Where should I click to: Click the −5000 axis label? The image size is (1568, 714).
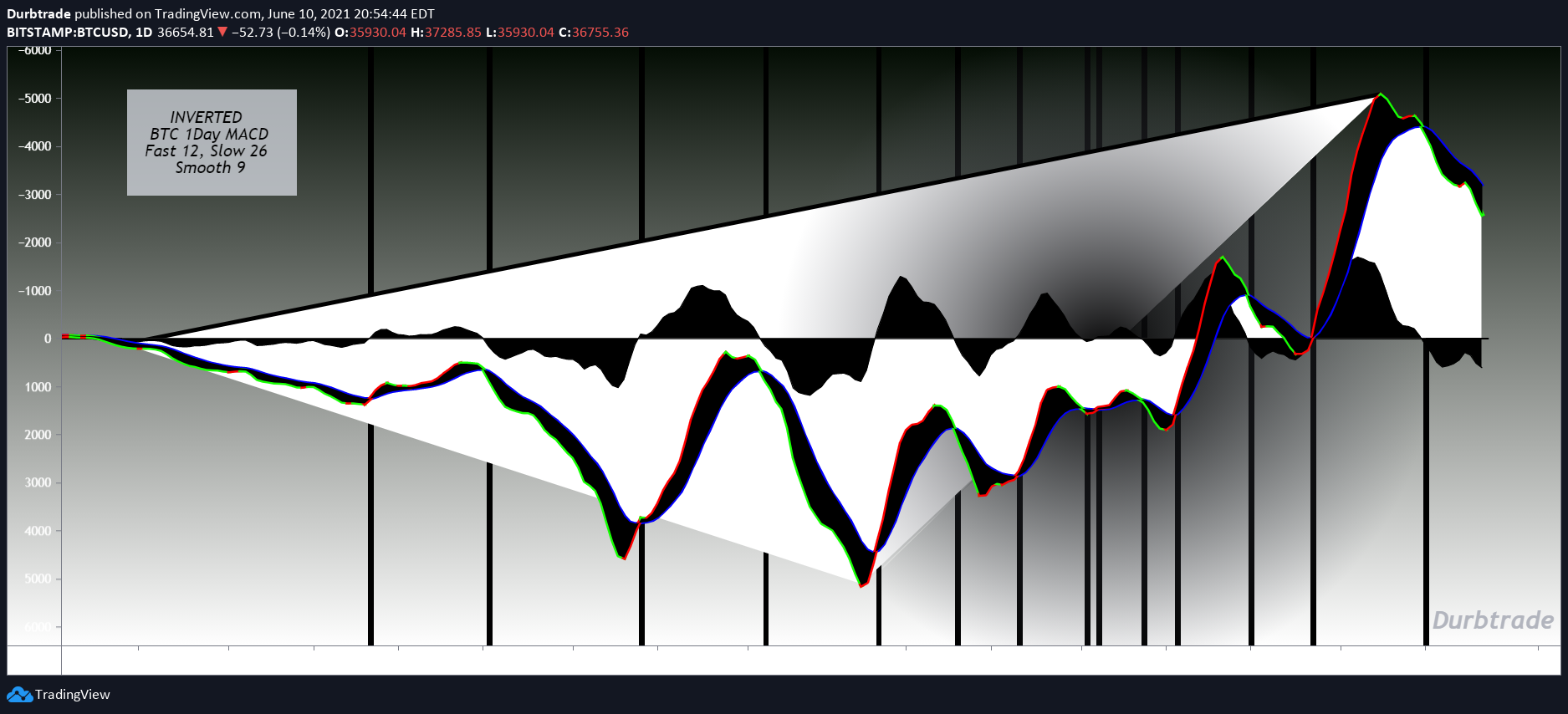34,98
